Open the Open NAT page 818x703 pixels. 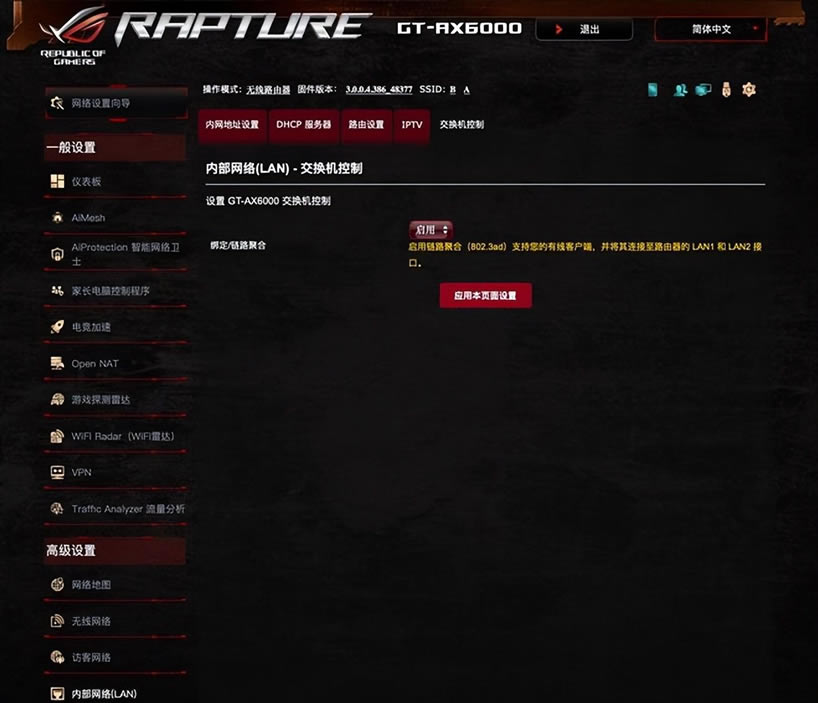point(116,363)
